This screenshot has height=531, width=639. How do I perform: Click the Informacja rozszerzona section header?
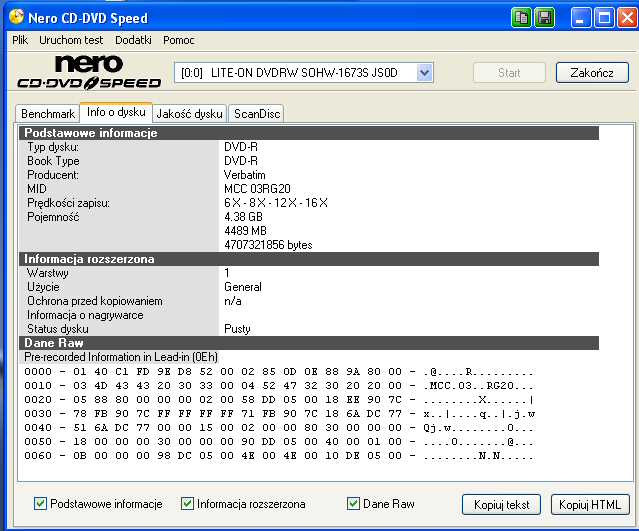point(309,259)
